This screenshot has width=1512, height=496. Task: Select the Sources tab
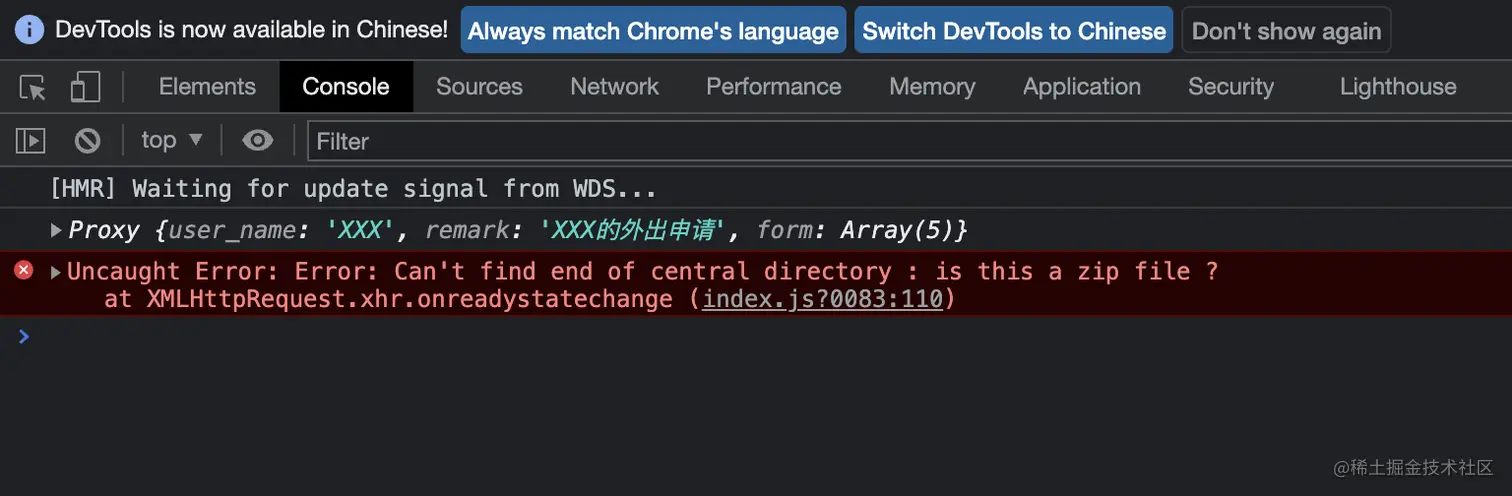point(479,87)
